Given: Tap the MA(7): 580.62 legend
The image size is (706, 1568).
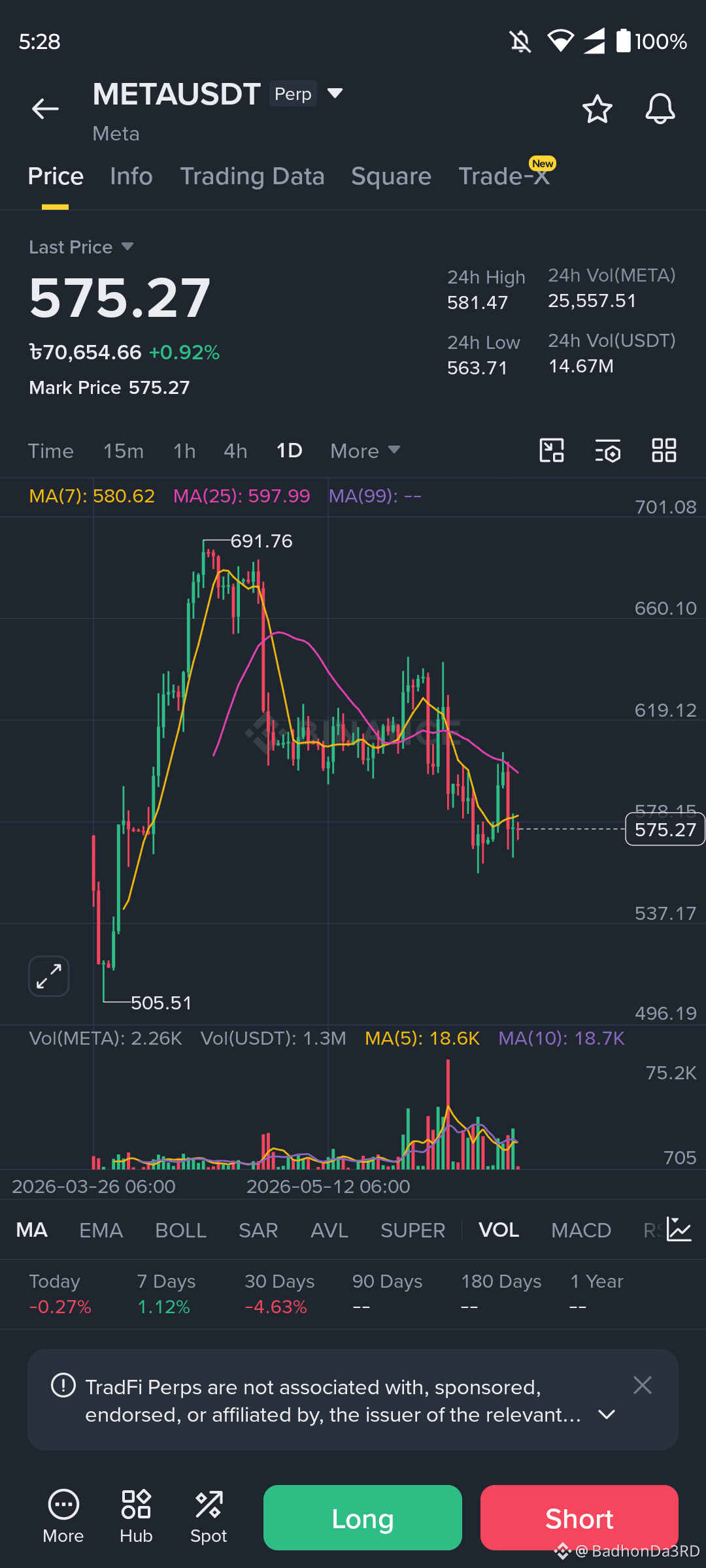Looking at the screenshot, I should (x=92, y=496).
